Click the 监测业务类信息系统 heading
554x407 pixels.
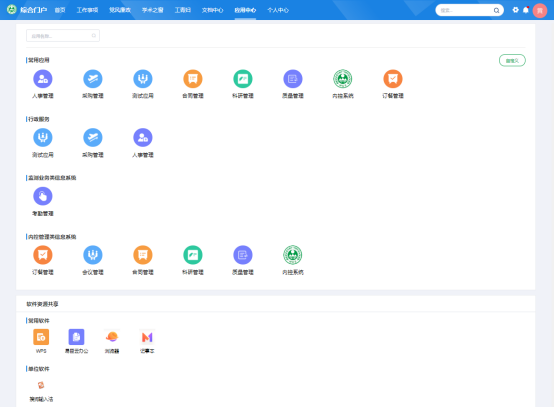tap(52, 178)
